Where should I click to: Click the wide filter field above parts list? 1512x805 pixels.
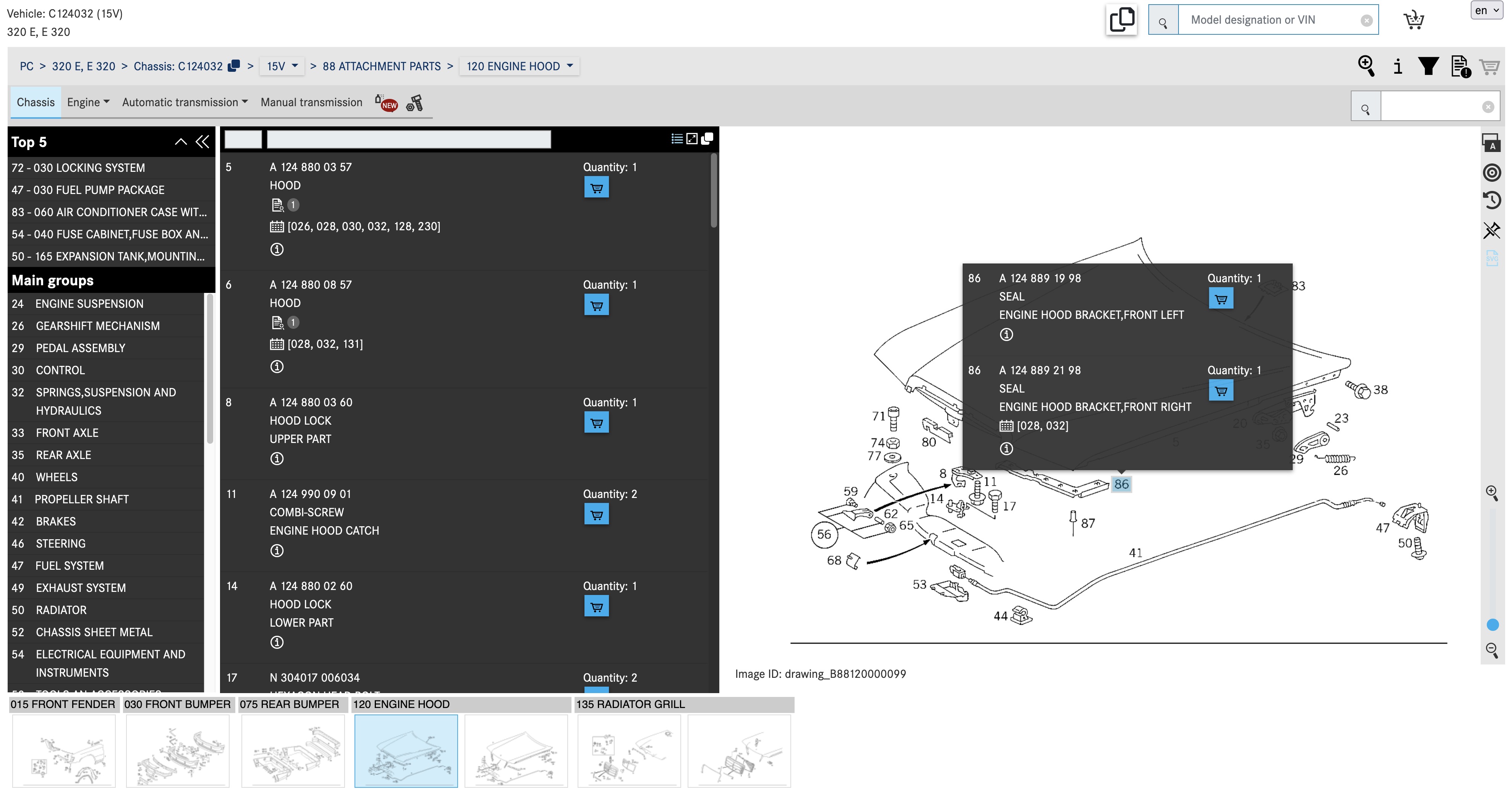408,139
